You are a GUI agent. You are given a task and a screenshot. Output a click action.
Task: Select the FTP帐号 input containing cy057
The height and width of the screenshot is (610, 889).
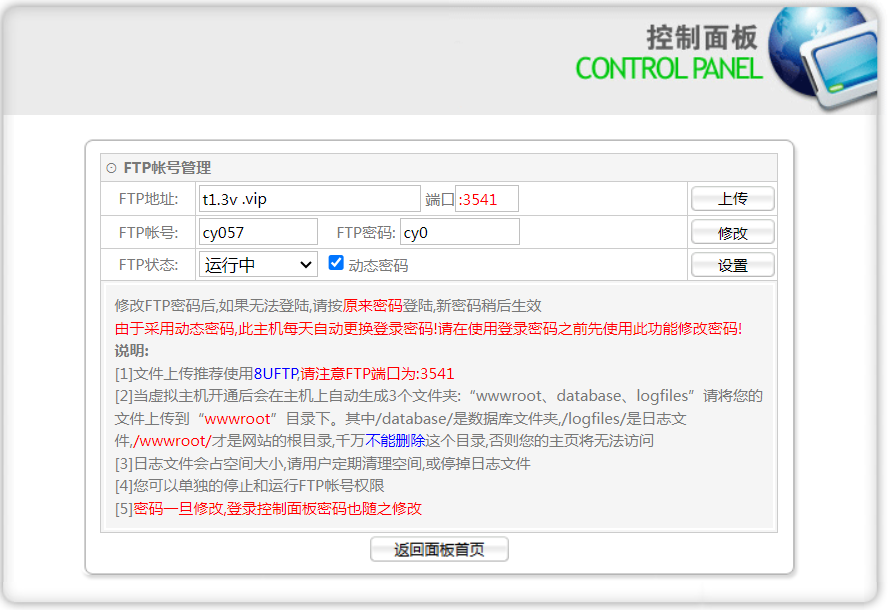click(x=258, y=232)
